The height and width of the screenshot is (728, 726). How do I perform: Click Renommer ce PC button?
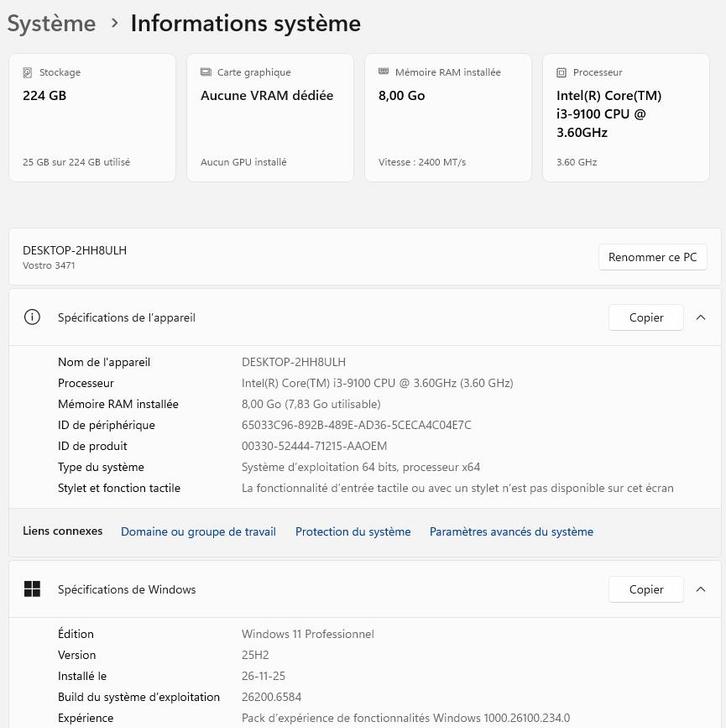(653, 257)
